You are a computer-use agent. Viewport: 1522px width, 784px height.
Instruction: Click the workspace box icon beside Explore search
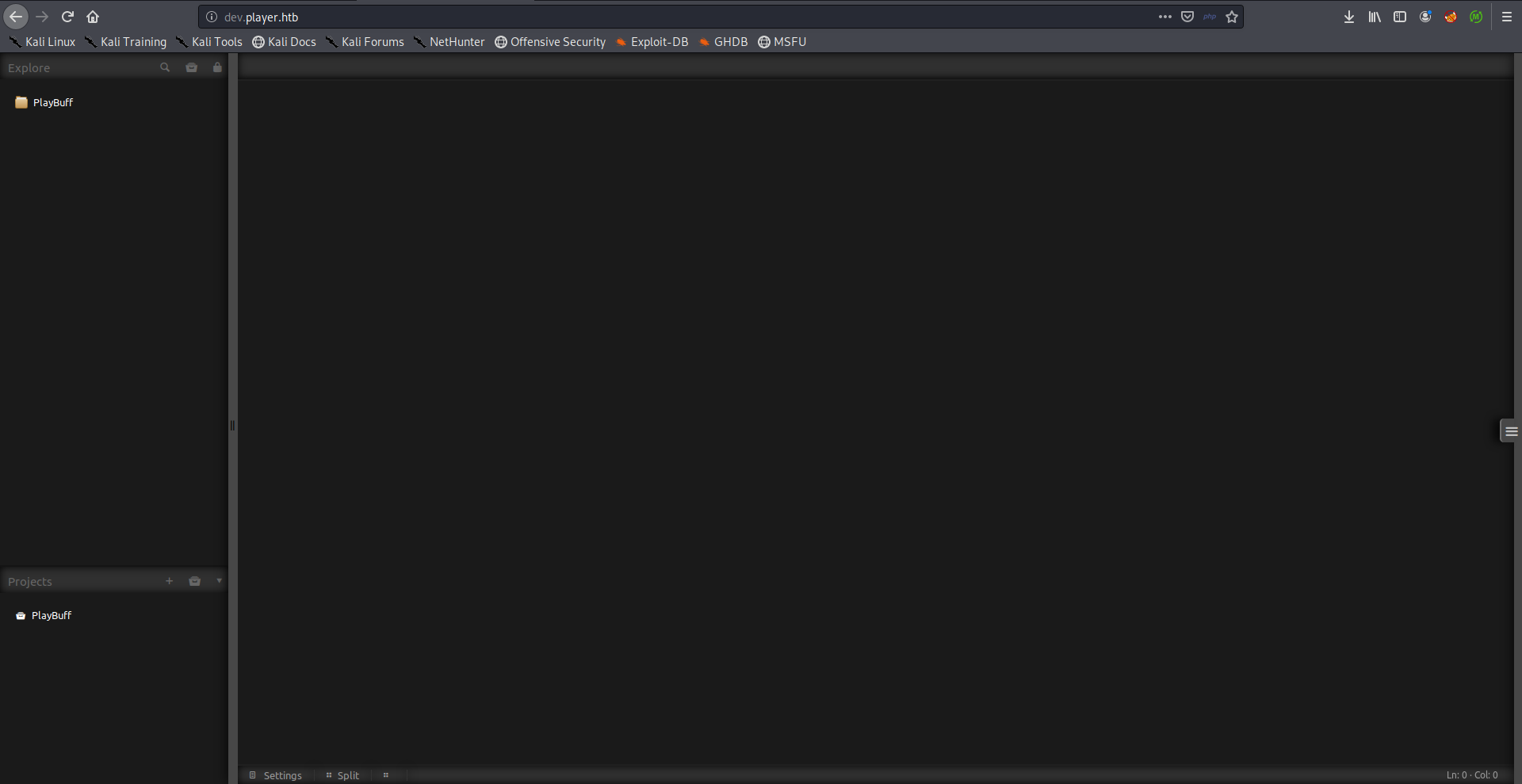tap(192, 67)
